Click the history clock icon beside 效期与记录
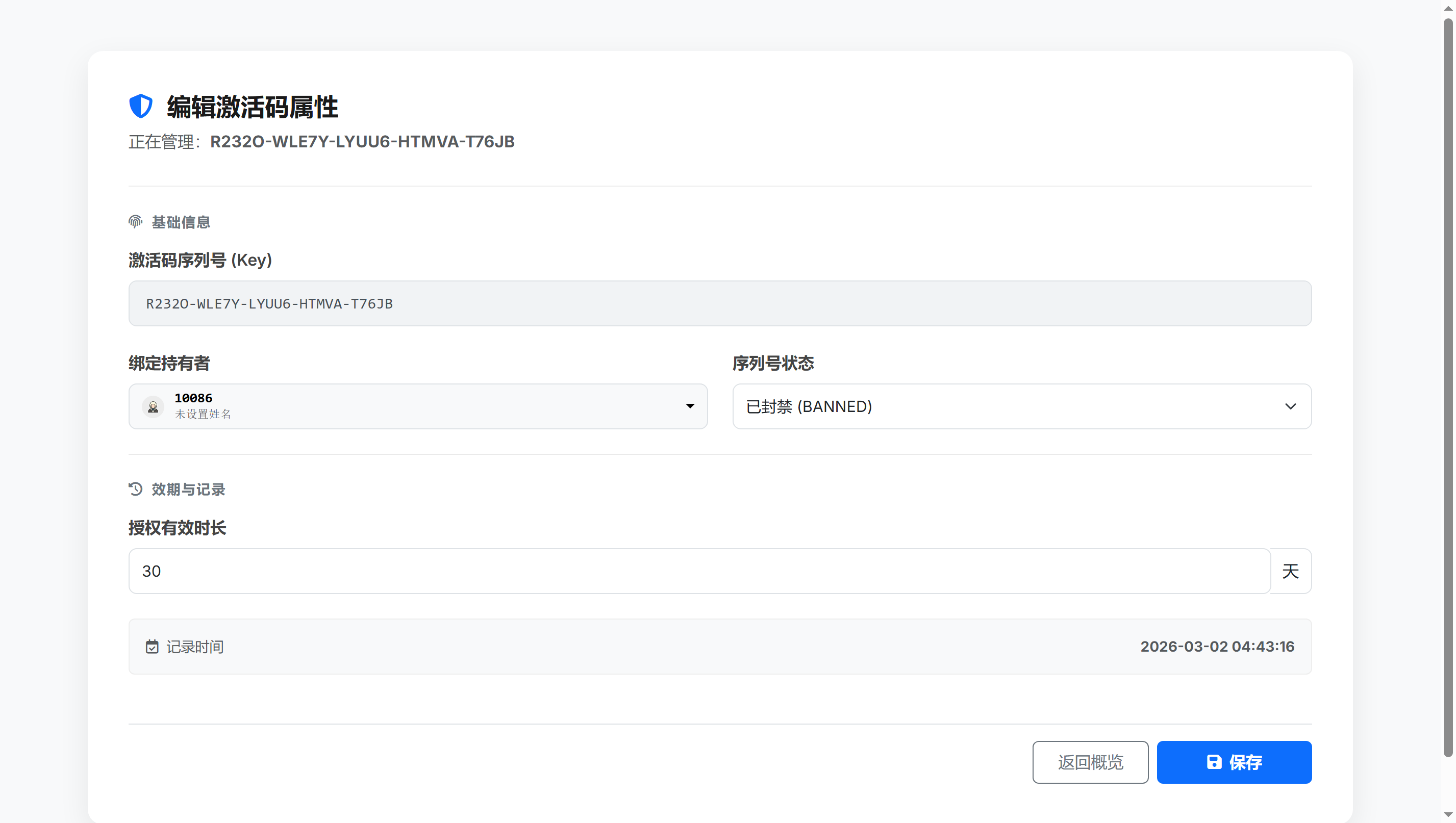 tap(135, 489)
